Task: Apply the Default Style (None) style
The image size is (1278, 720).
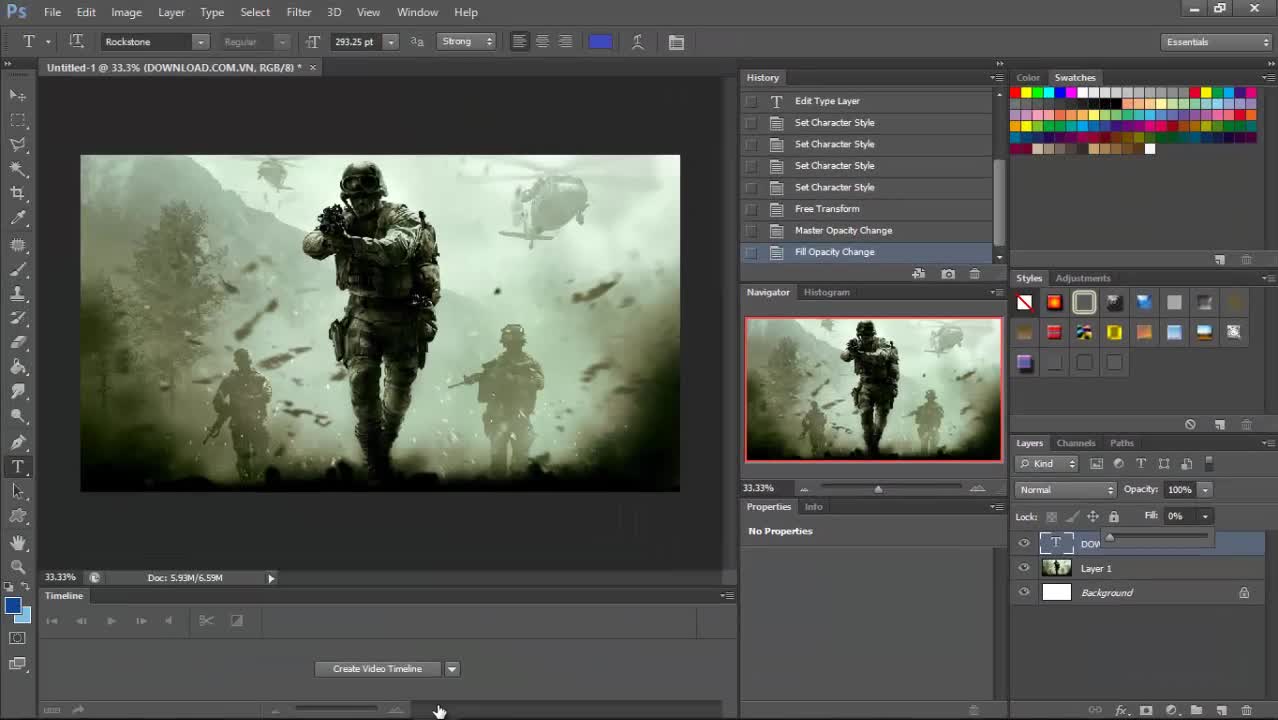Action: pyautogui.click(x=1025, y=302)
